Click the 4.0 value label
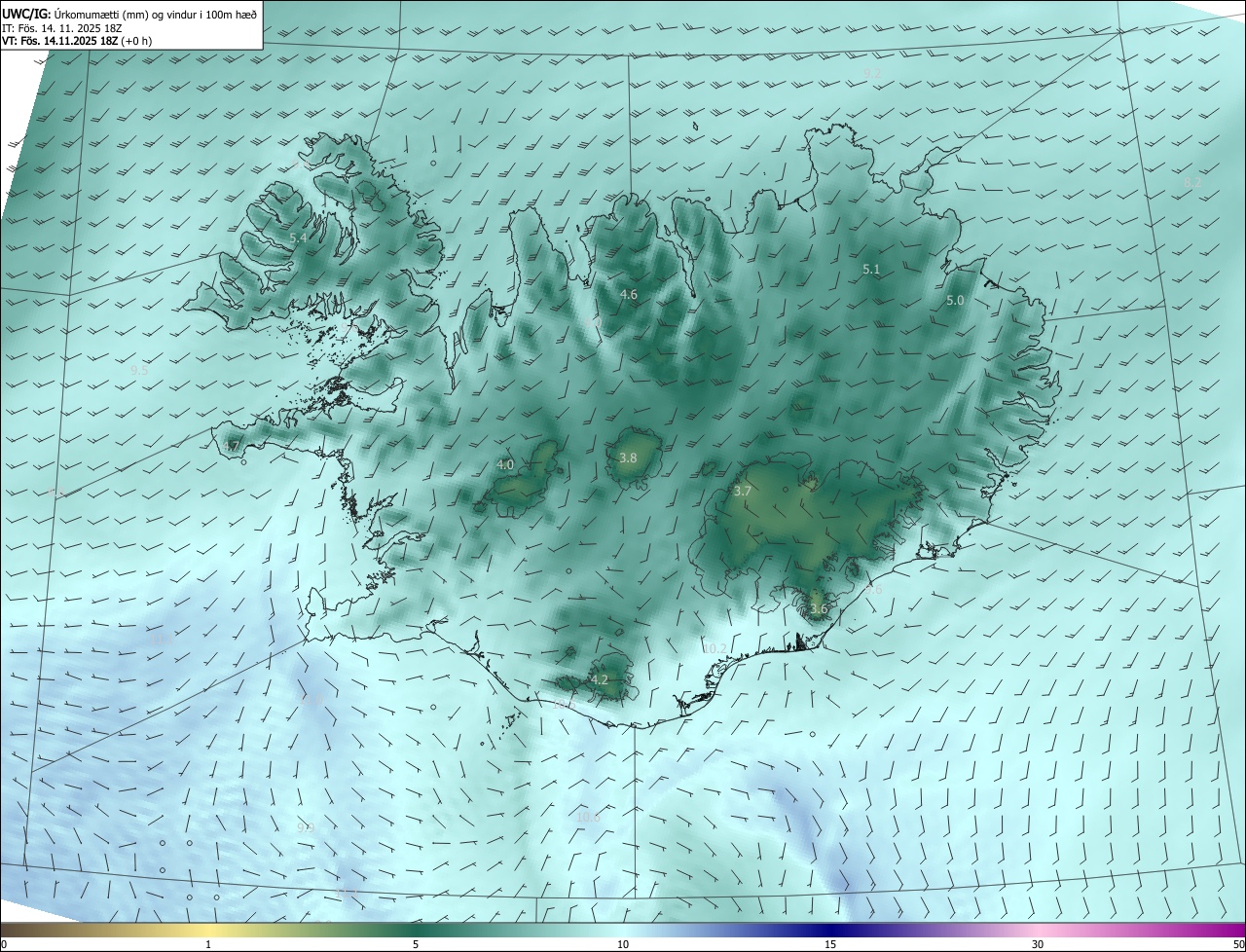The height and width of the screenshot is (952, 1246). (505, 465)
